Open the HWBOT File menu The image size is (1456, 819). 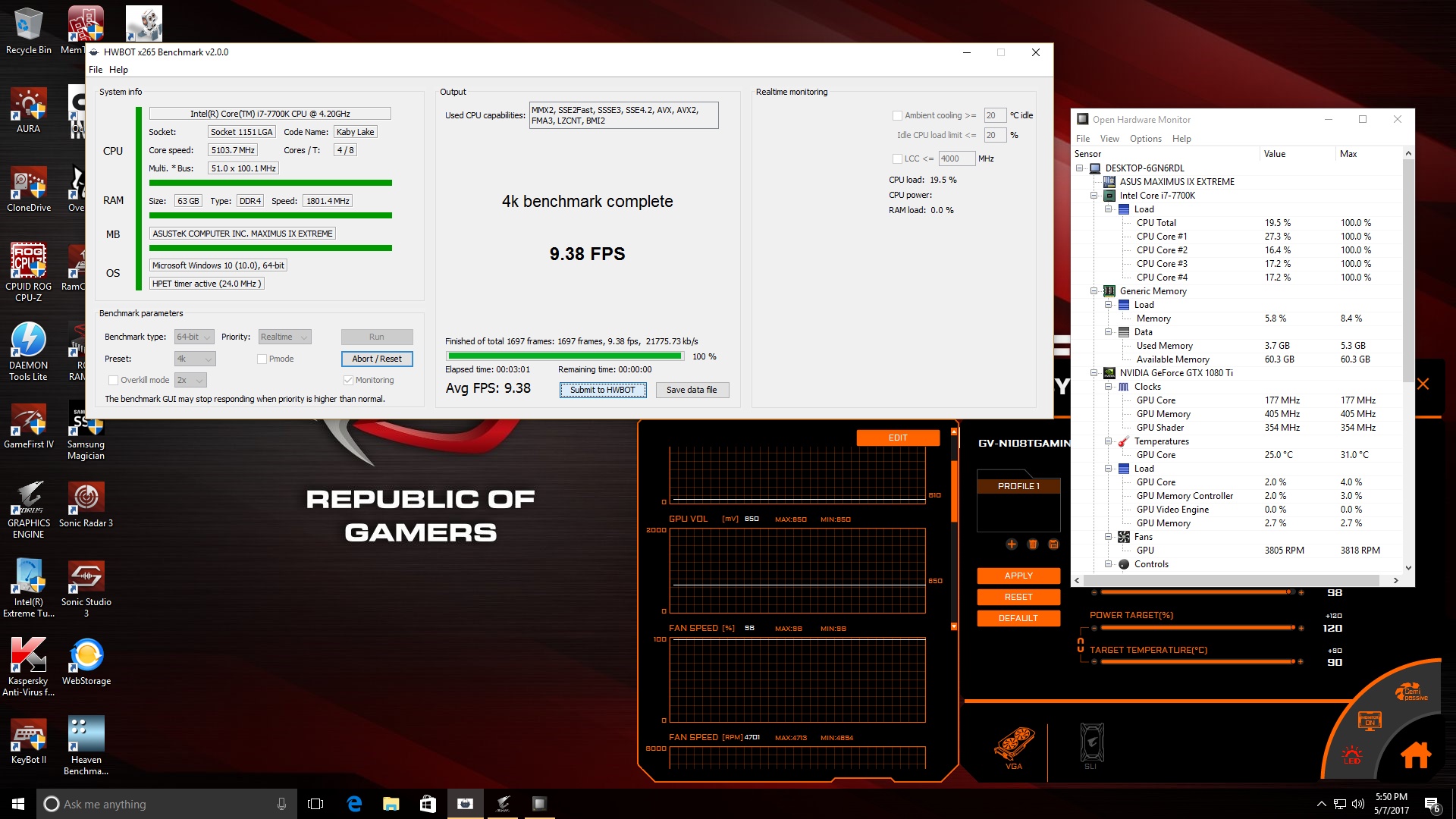96,70
